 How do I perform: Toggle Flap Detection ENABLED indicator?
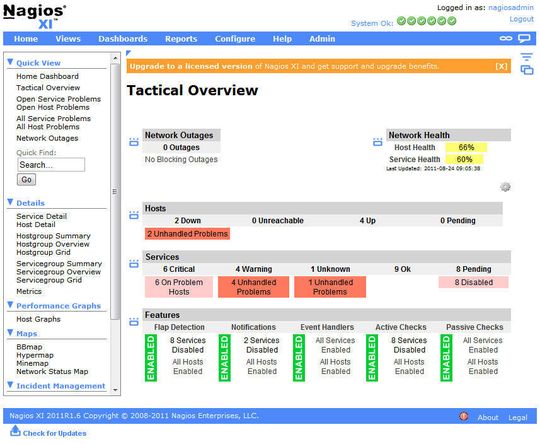coord(151,358)
